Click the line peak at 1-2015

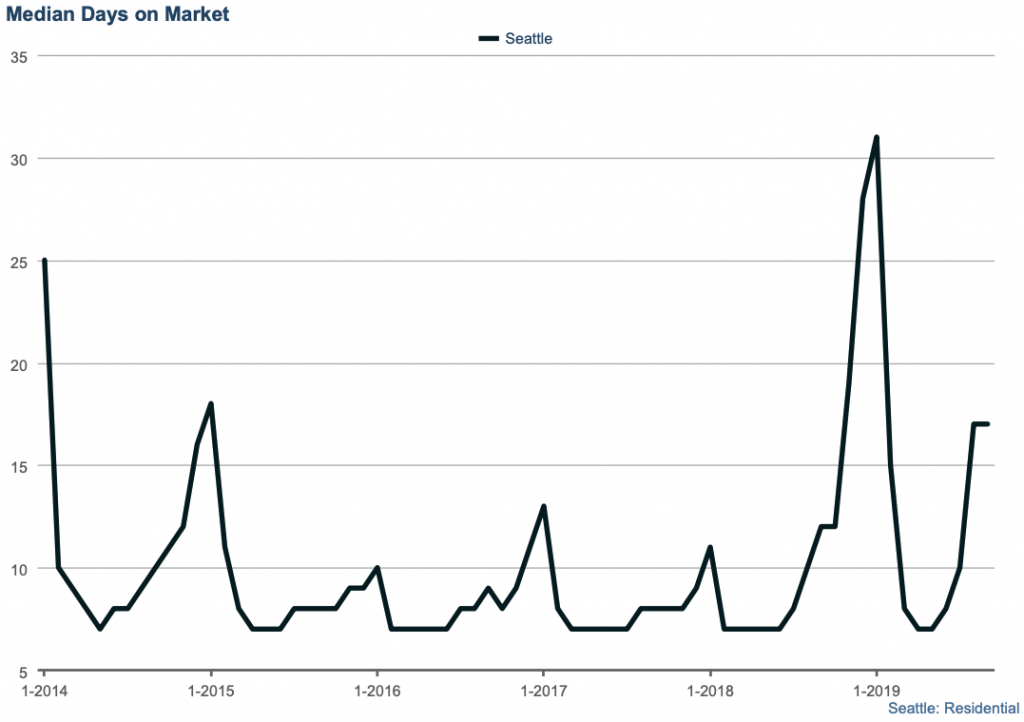[211, 404]
